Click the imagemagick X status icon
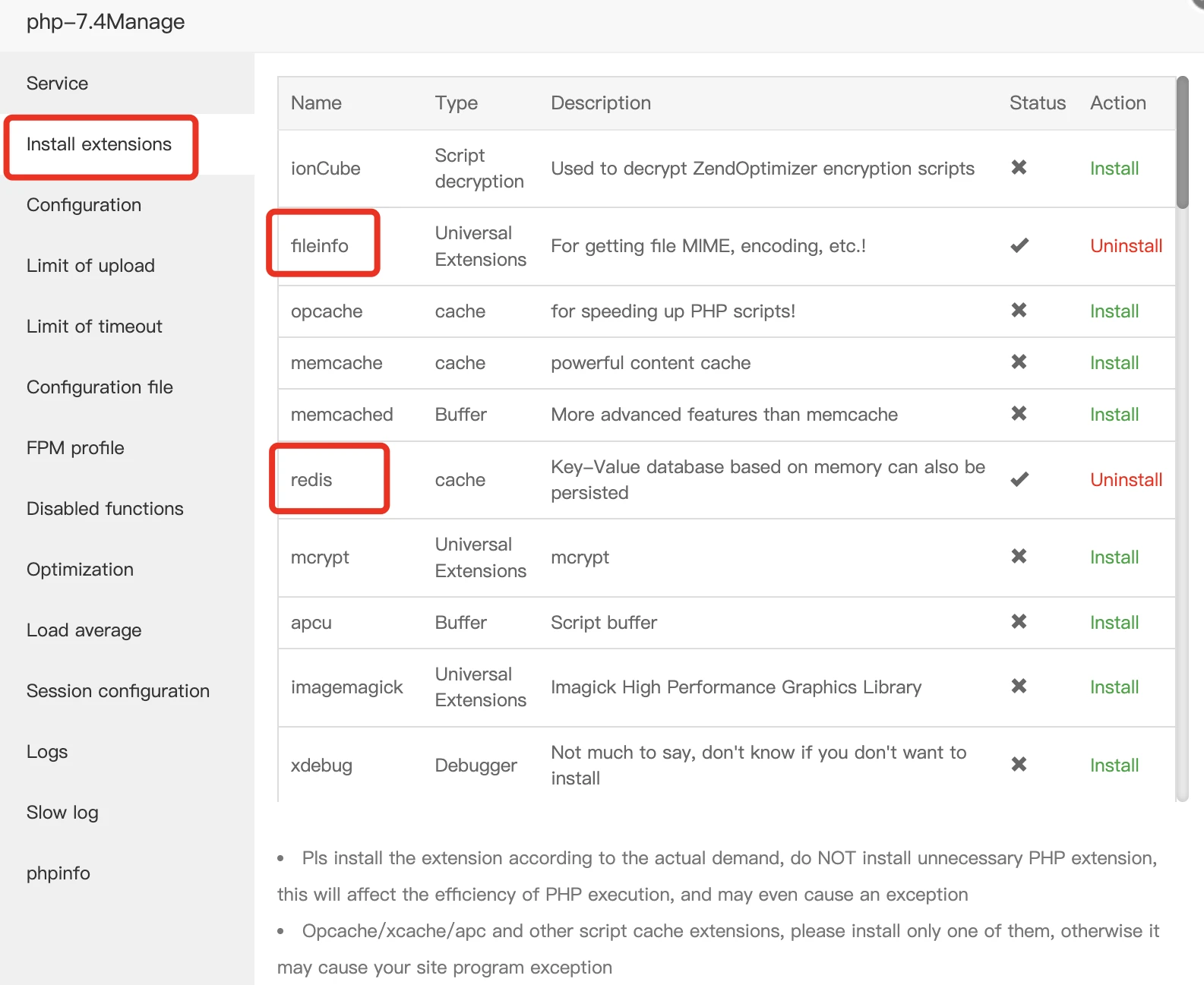This screenshot has height=985, width=1204. pyautogui.click(x=1019, y=686)
